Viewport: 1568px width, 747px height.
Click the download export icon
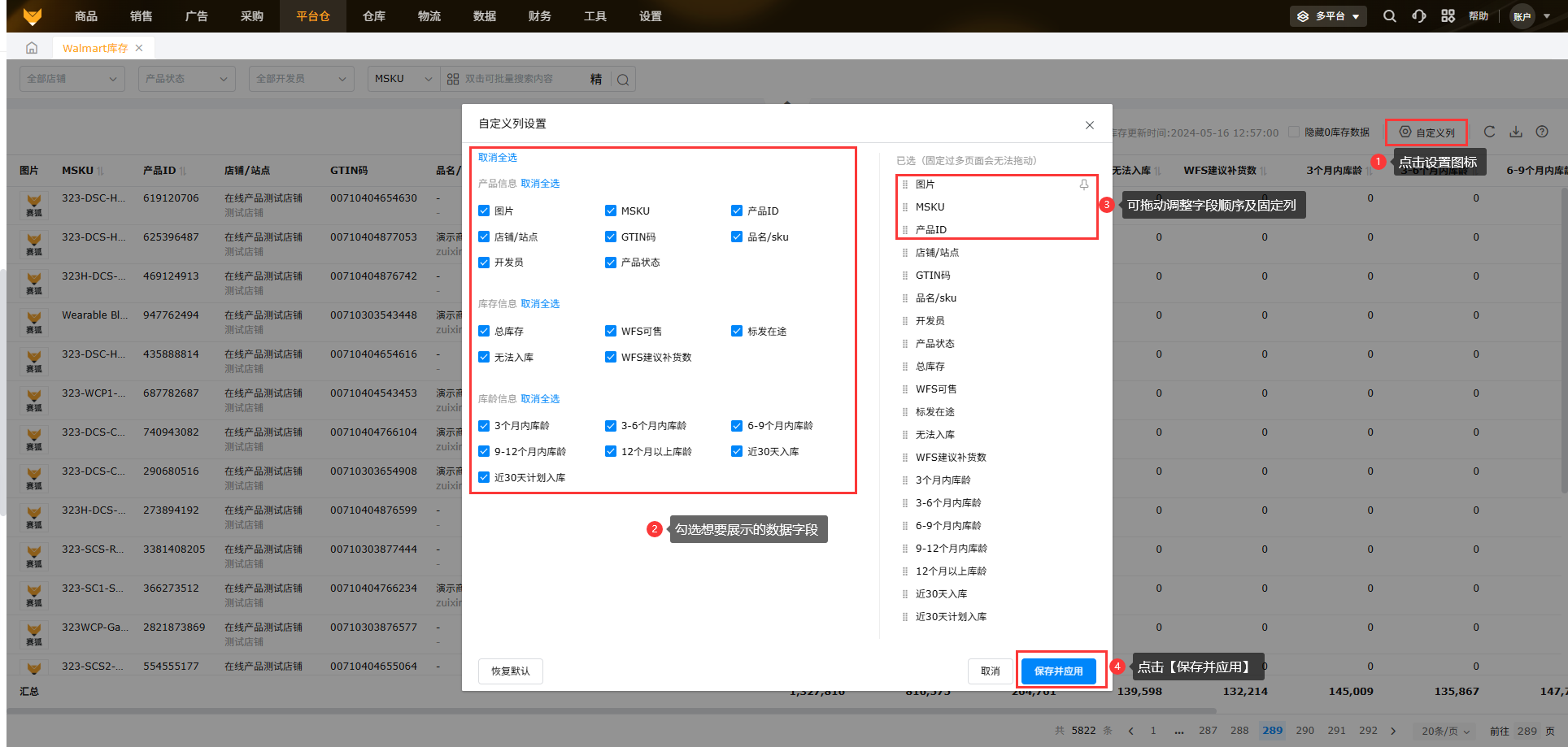1516,132
